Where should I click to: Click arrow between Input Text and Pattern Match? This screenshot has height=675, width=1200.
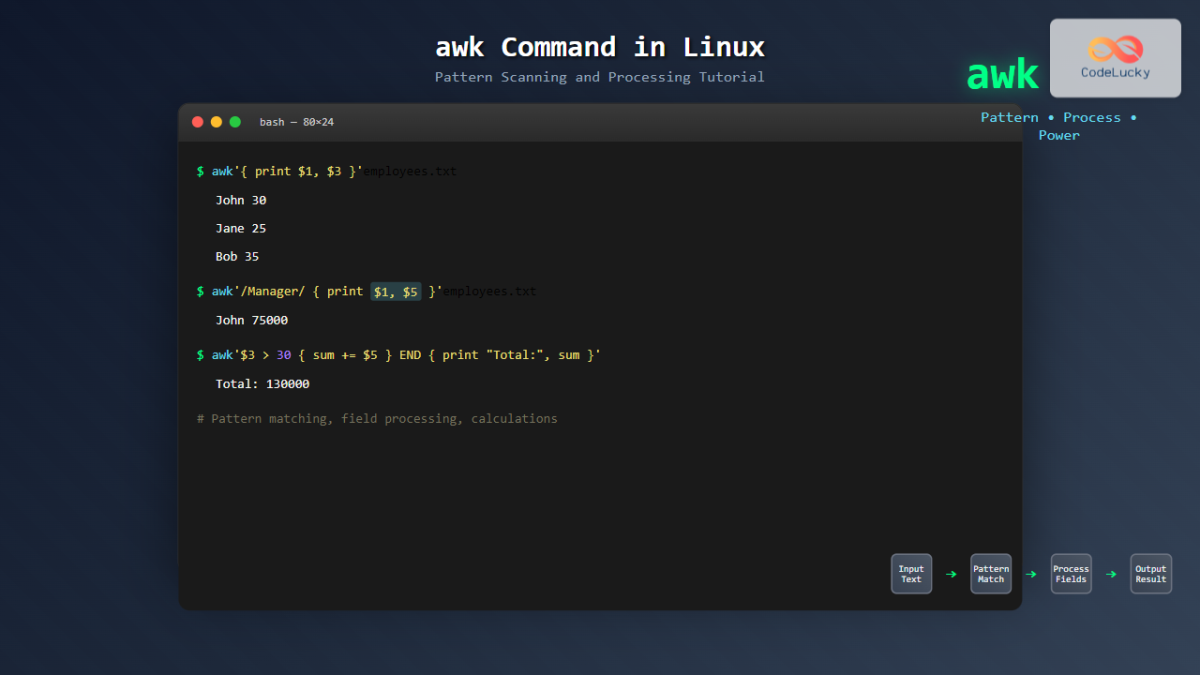coord(951,575)
